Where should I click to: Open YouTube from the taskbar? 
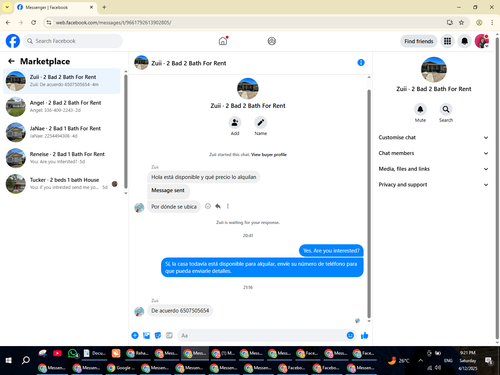57,353
